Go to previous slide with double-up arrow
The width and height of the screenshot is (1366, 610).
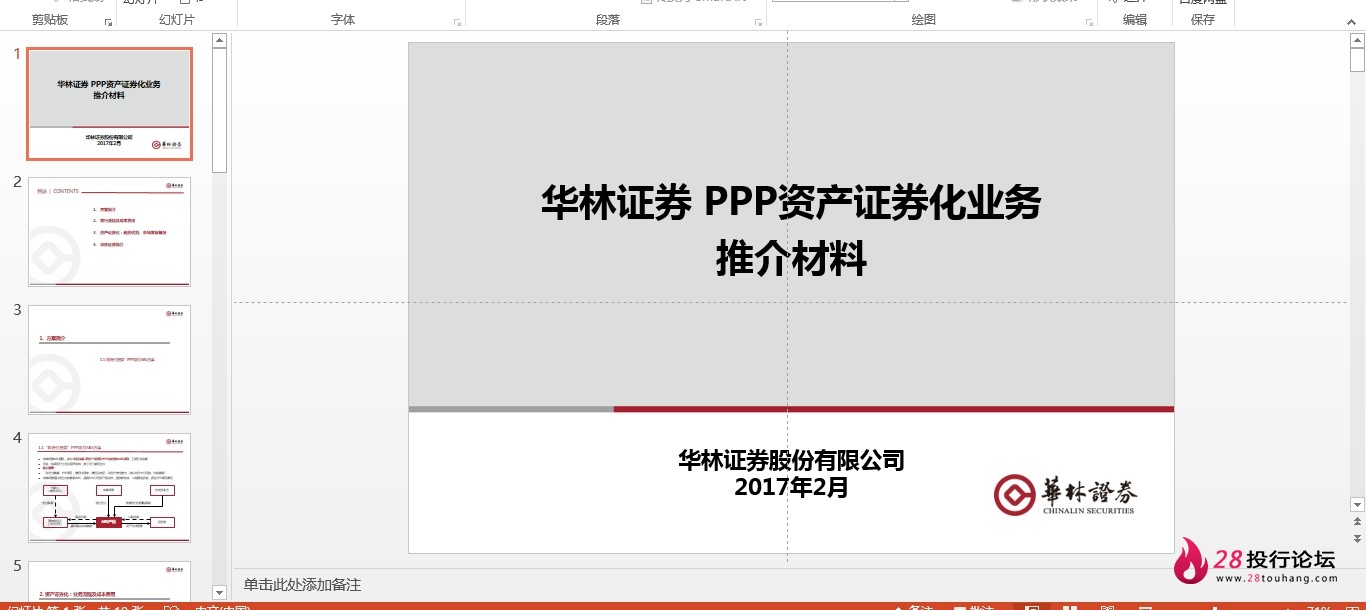1357,523
